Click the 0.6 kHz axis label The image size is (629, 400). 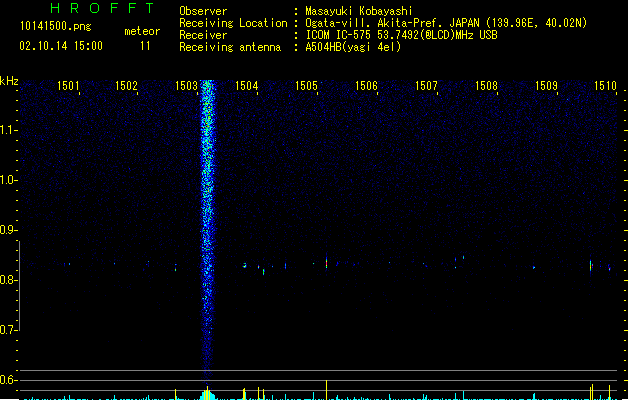(7, 380)
